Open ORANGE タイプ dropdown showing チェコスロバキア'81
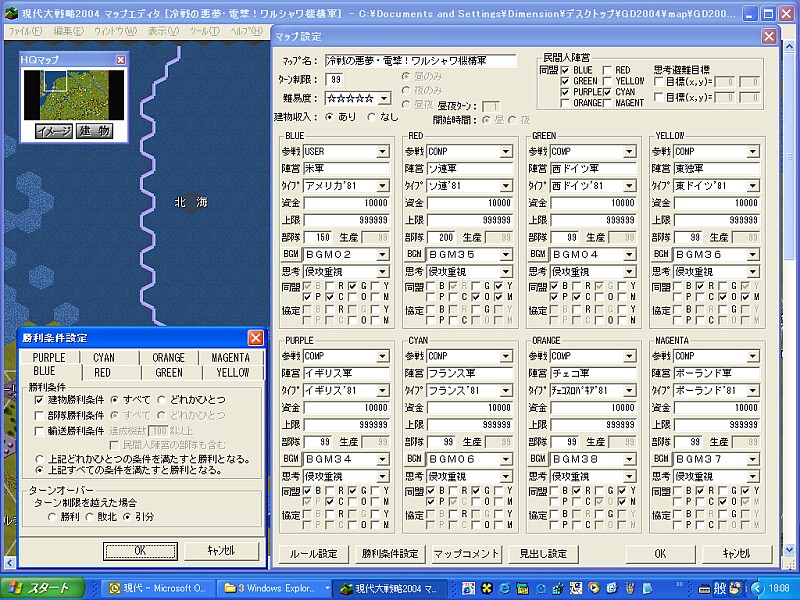The width and height of the screenshot is (800, 600). coord(629,391)
